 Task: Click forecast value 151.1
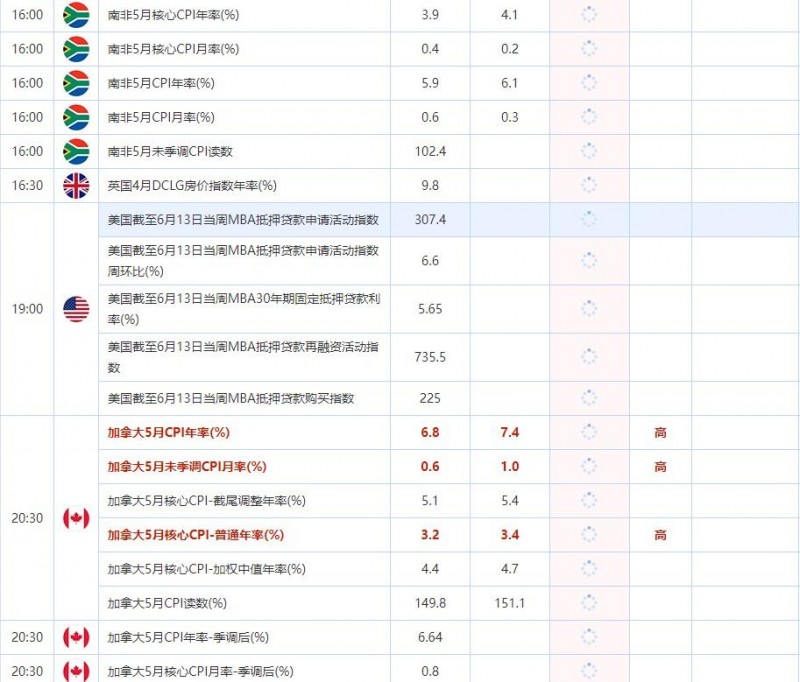[510, 603]
